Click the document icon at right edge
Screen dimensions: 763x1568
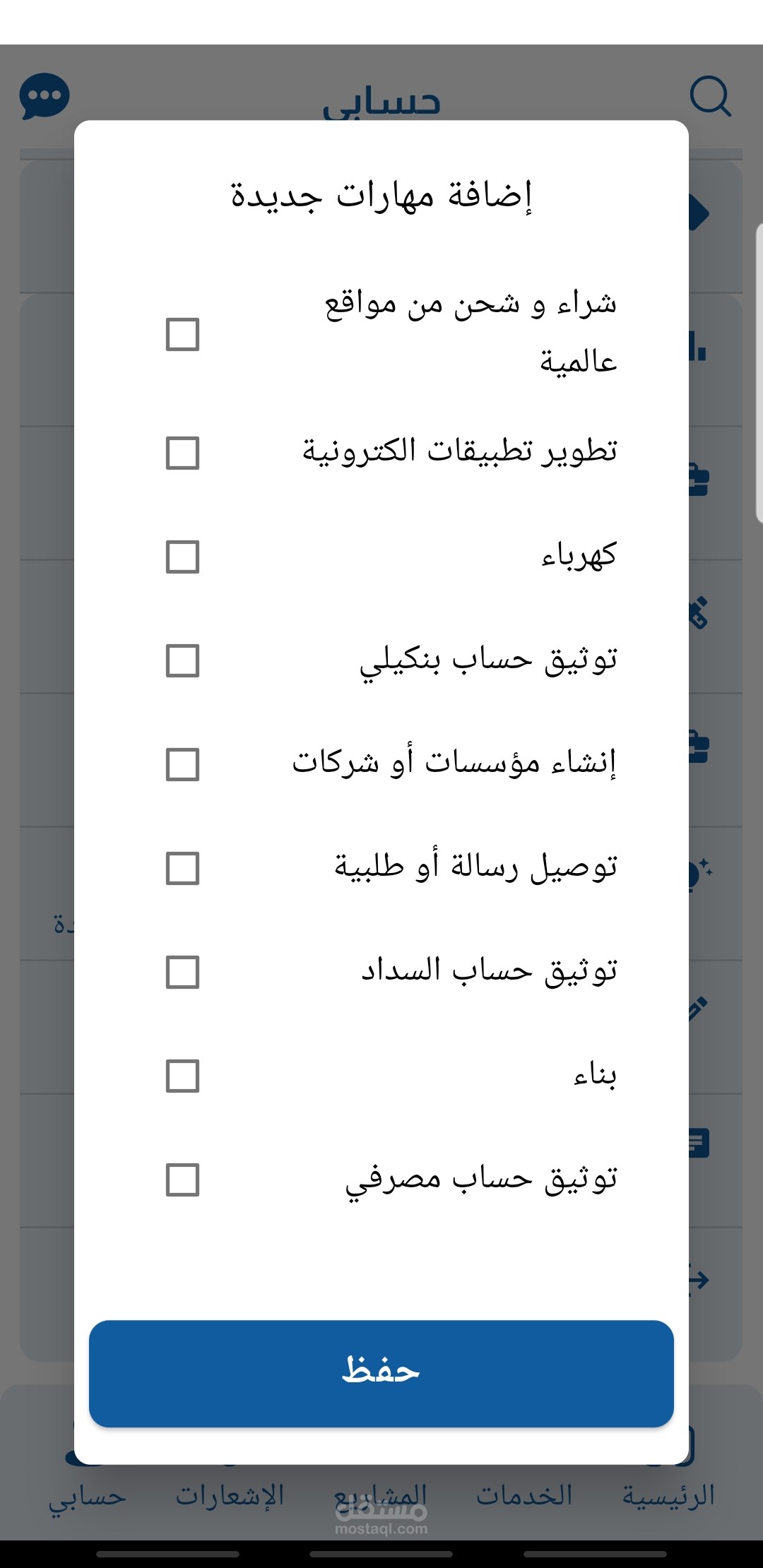click(x=699, y=1143)
